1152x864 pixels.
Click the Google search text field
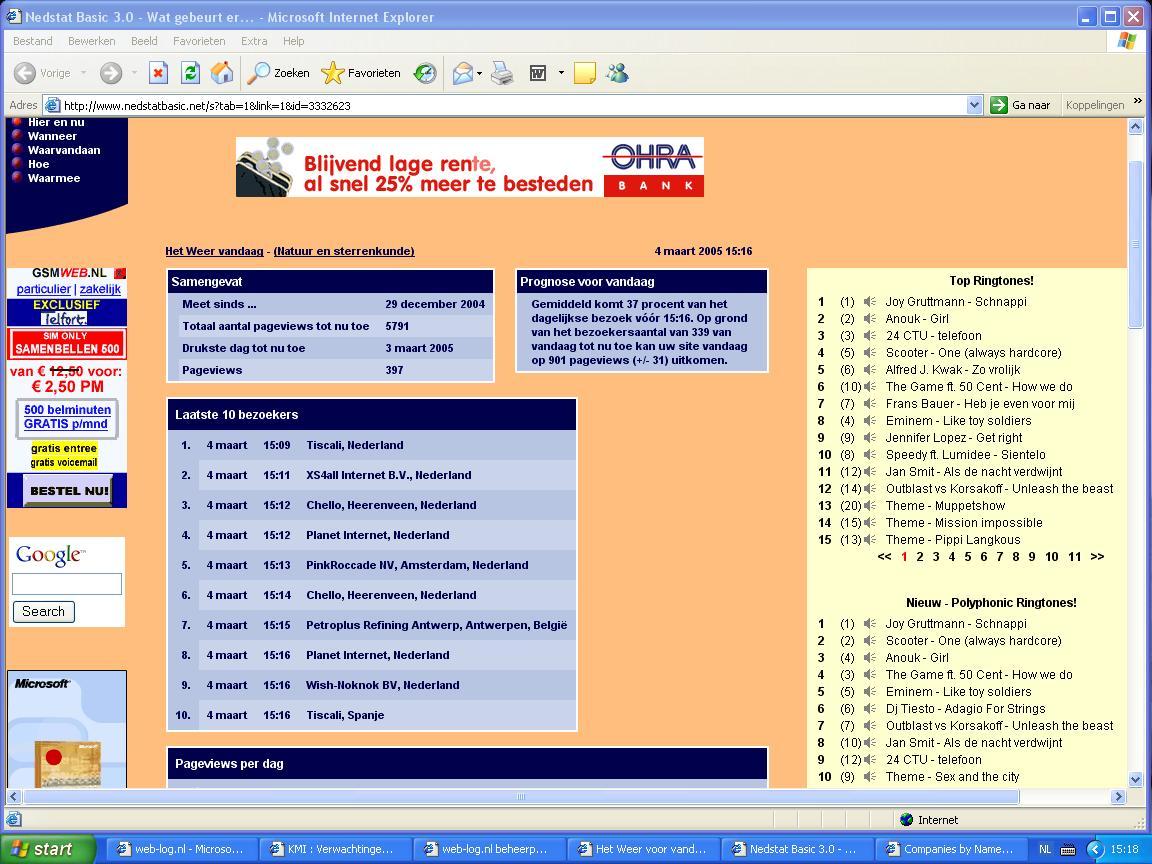[67, 584]
